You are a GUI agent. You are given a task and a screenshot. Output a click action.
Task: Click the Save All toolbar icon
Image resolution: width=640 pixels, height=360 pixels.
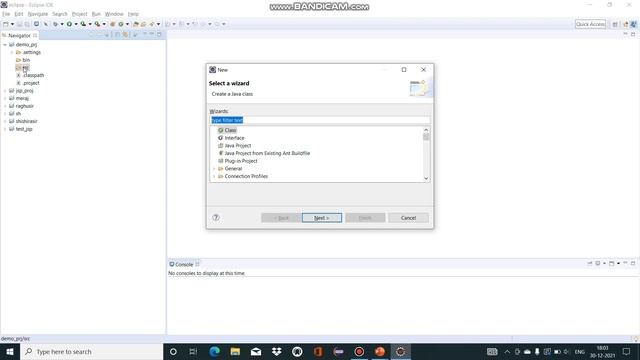(27, 24)
